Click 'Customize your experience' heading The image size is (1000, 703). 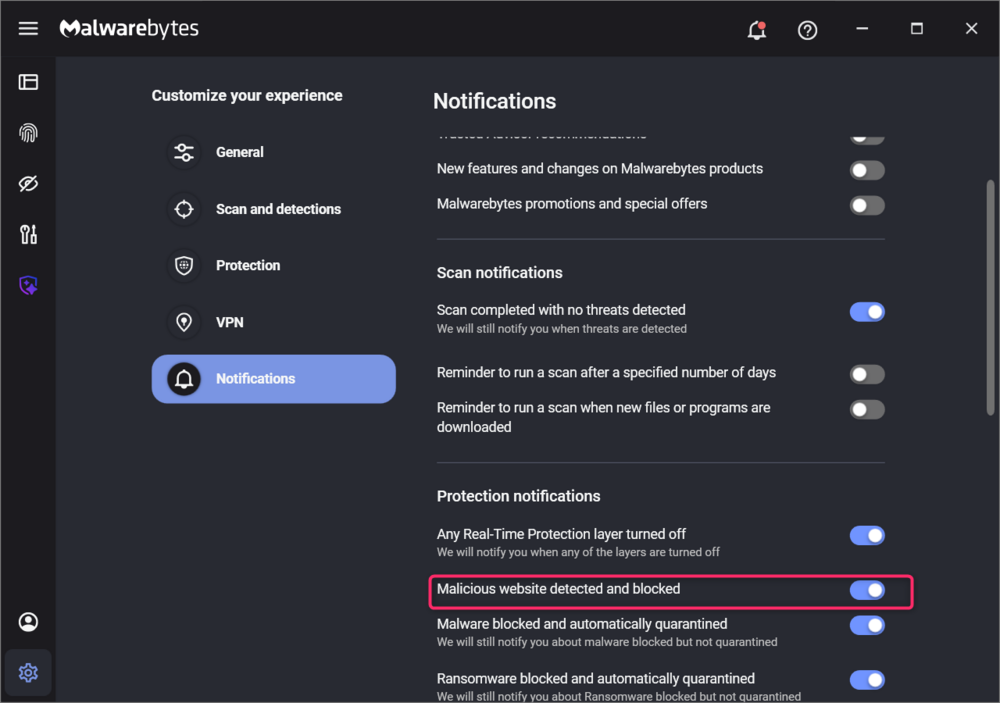click(x=247, y=96)
